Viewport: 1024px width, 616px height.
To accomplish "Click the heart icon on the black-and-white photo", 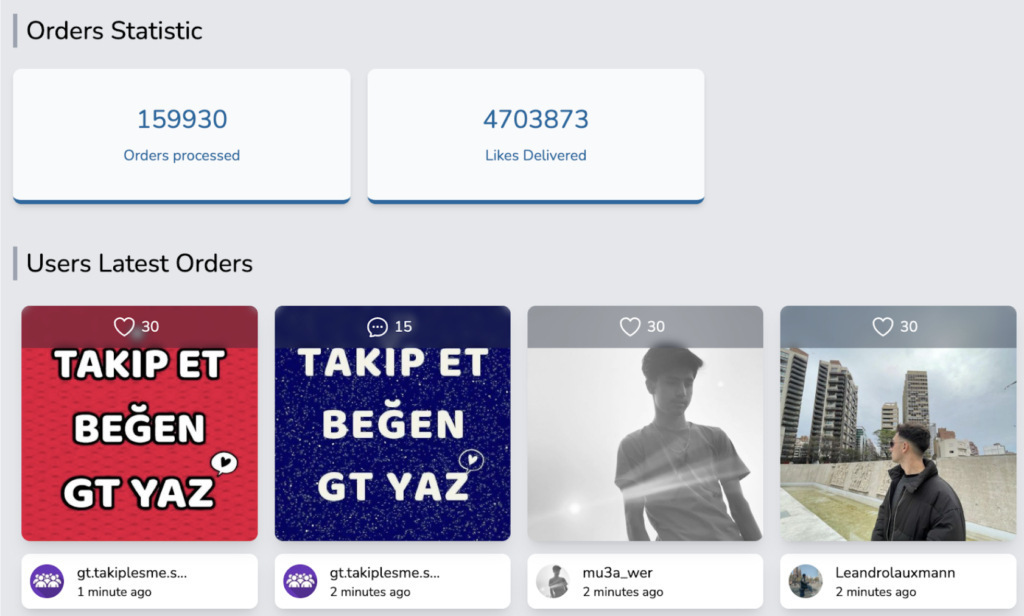I will pyautogui.click(x=630, y=327).
